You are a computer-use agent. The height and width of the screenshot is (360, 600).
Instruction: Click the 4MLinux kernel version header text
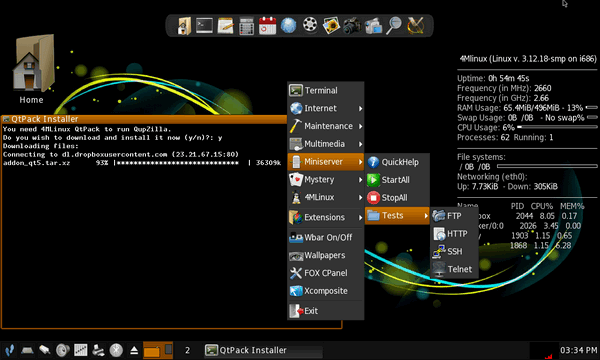point(528,59)
